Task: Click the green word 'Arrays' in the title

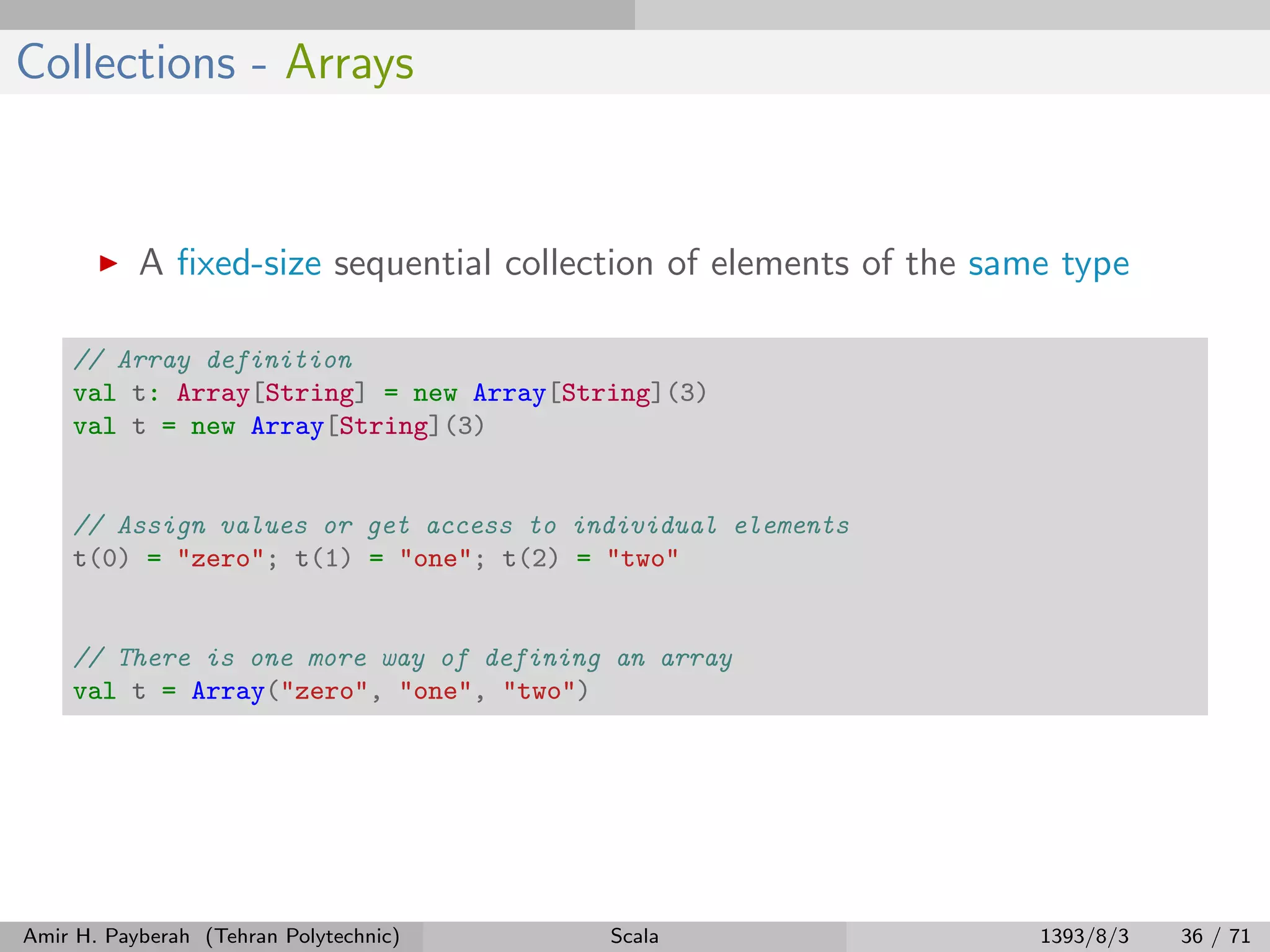Action: (350, 63)
